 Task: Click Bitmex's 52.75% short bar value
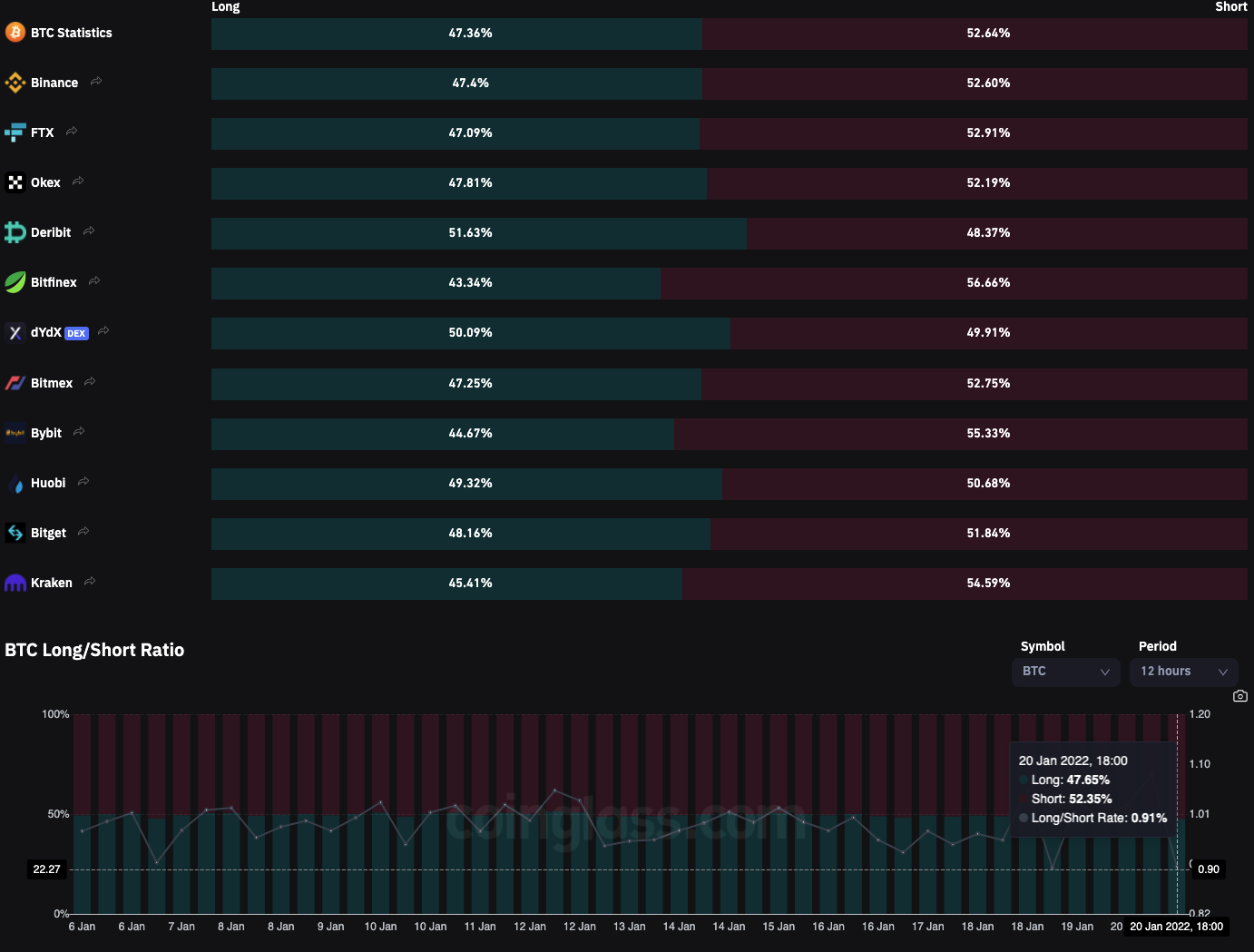[x=988, y=383]
